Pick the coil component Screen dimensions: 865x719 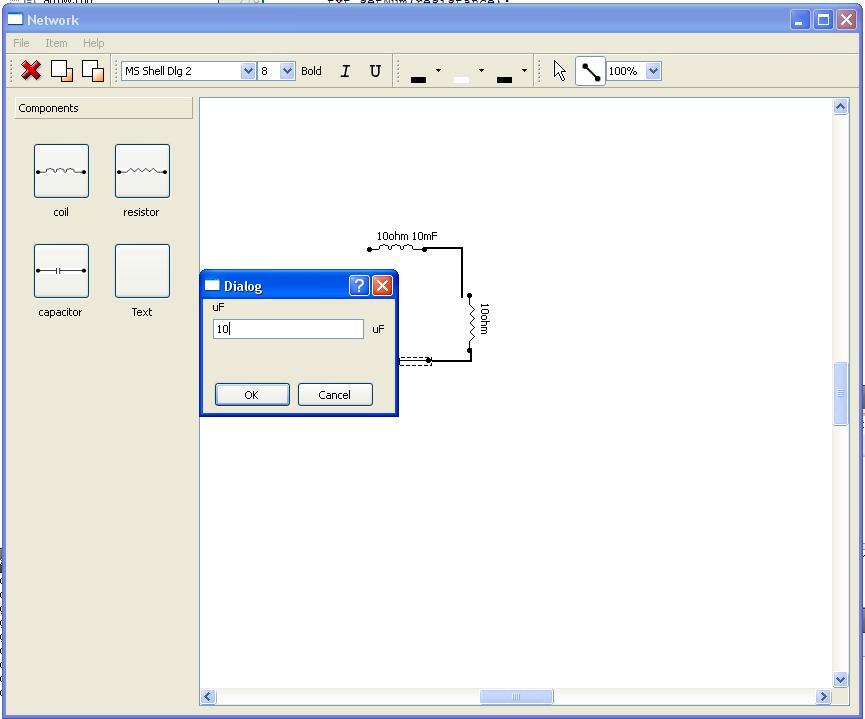coord(61,171)
